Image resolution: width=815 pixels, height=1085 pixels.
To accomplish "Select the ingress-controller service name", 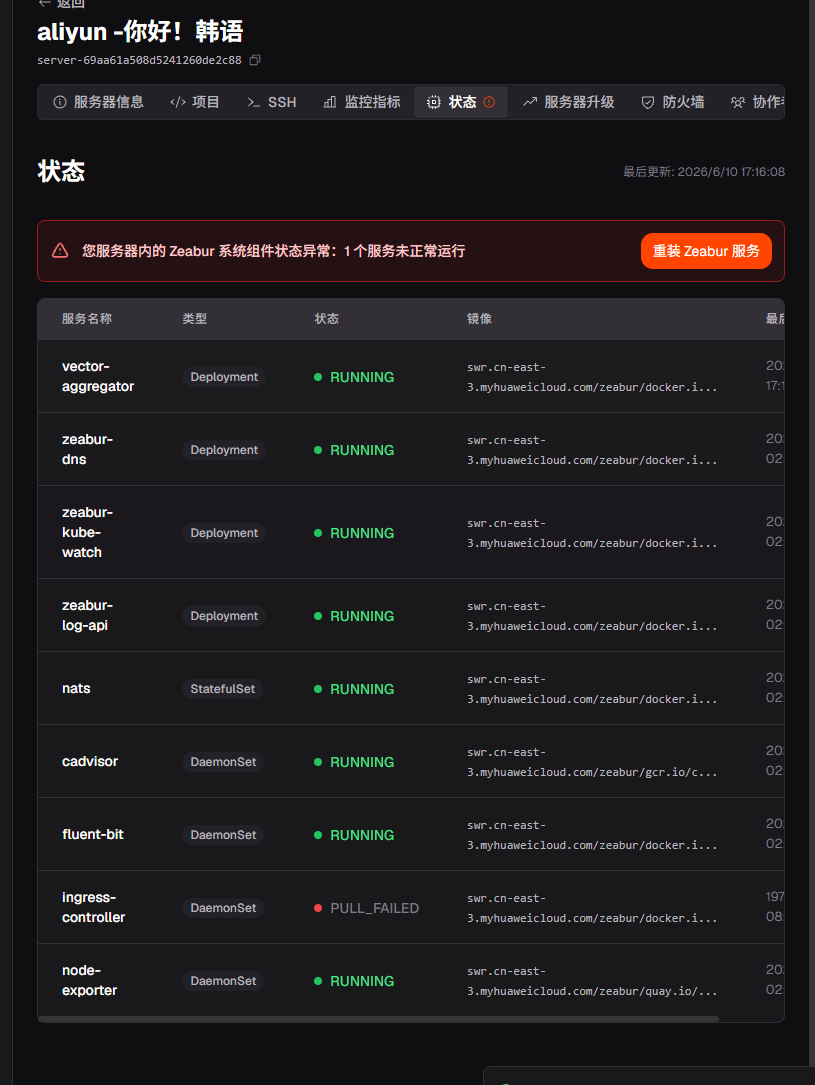I will [x=93, y=907].
